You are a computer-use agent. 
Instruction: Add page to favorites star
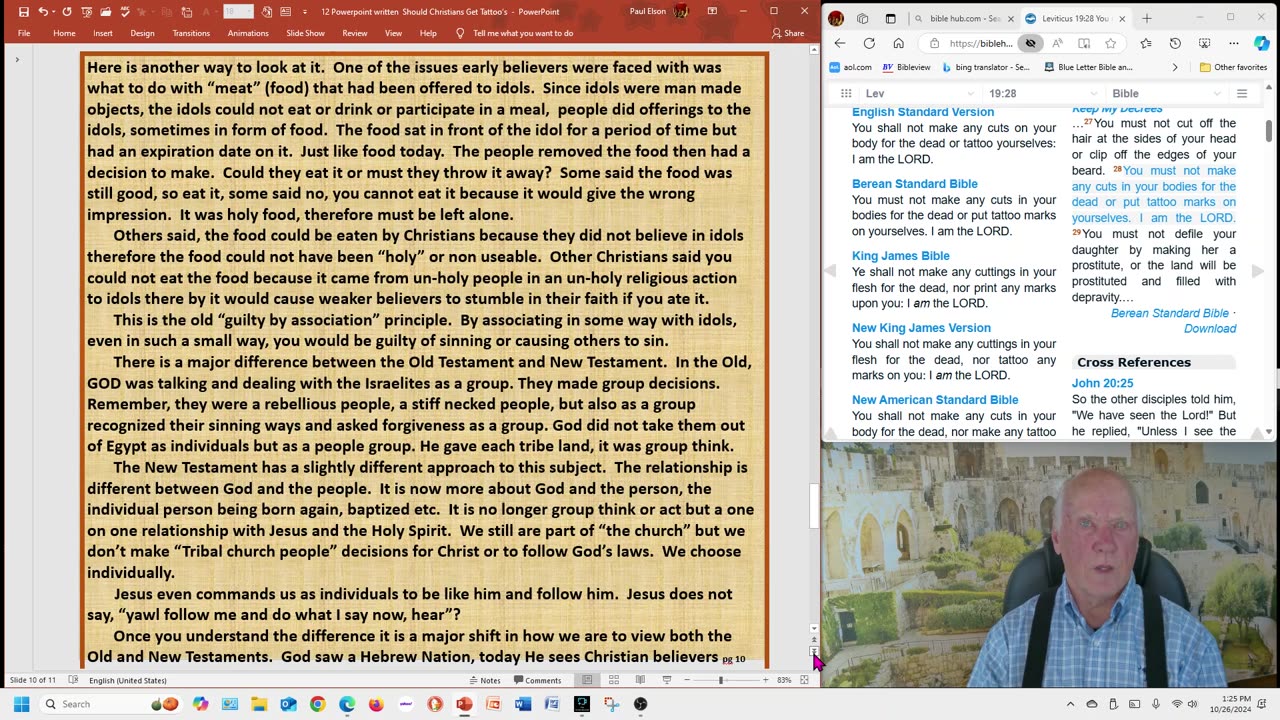1110,43
